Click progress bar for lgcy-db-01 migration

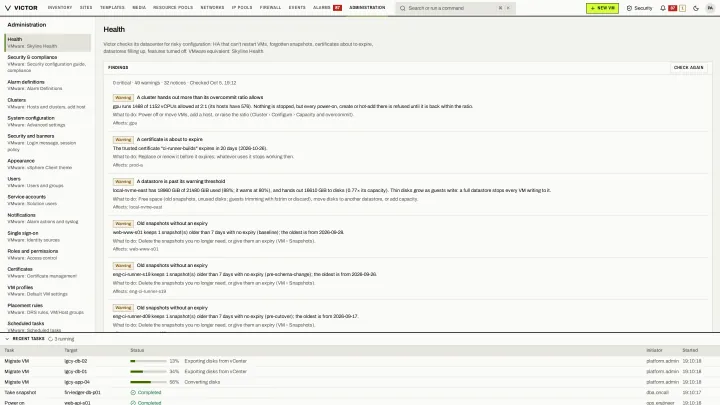click(x=148, y=371)
